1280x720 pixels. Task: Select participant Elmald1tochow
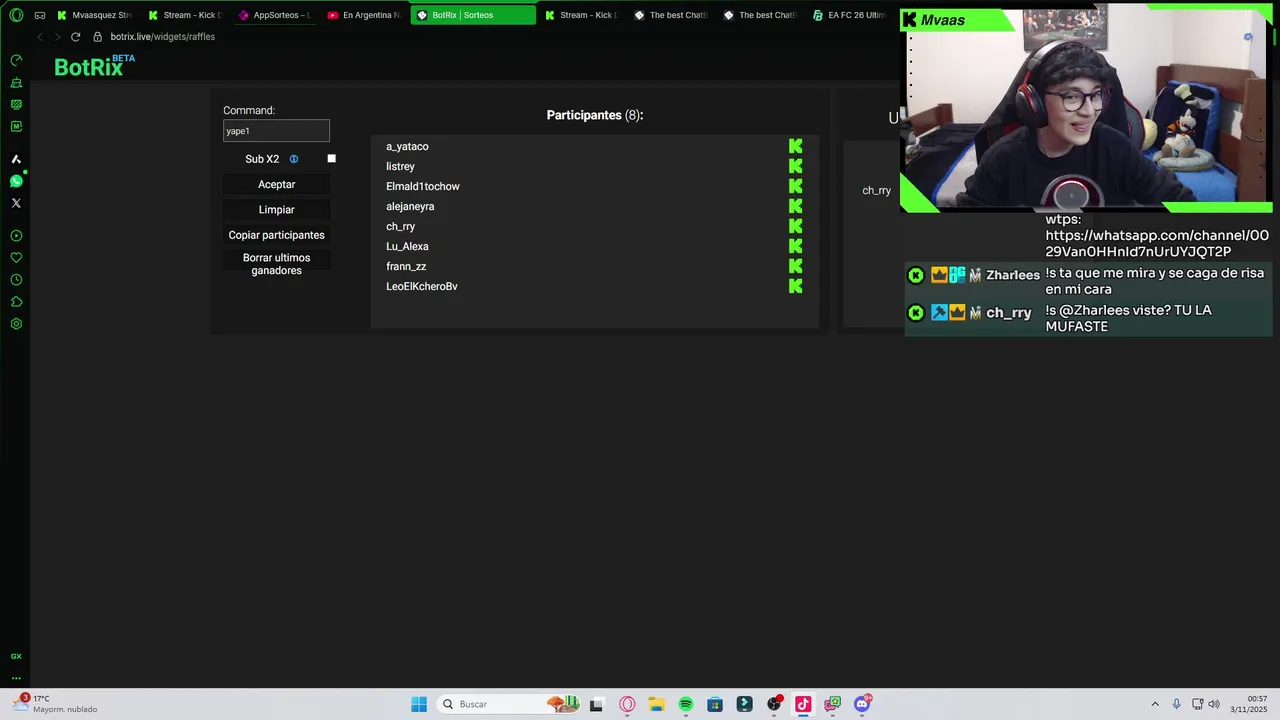pyautogui.click(x=423, y=187)
